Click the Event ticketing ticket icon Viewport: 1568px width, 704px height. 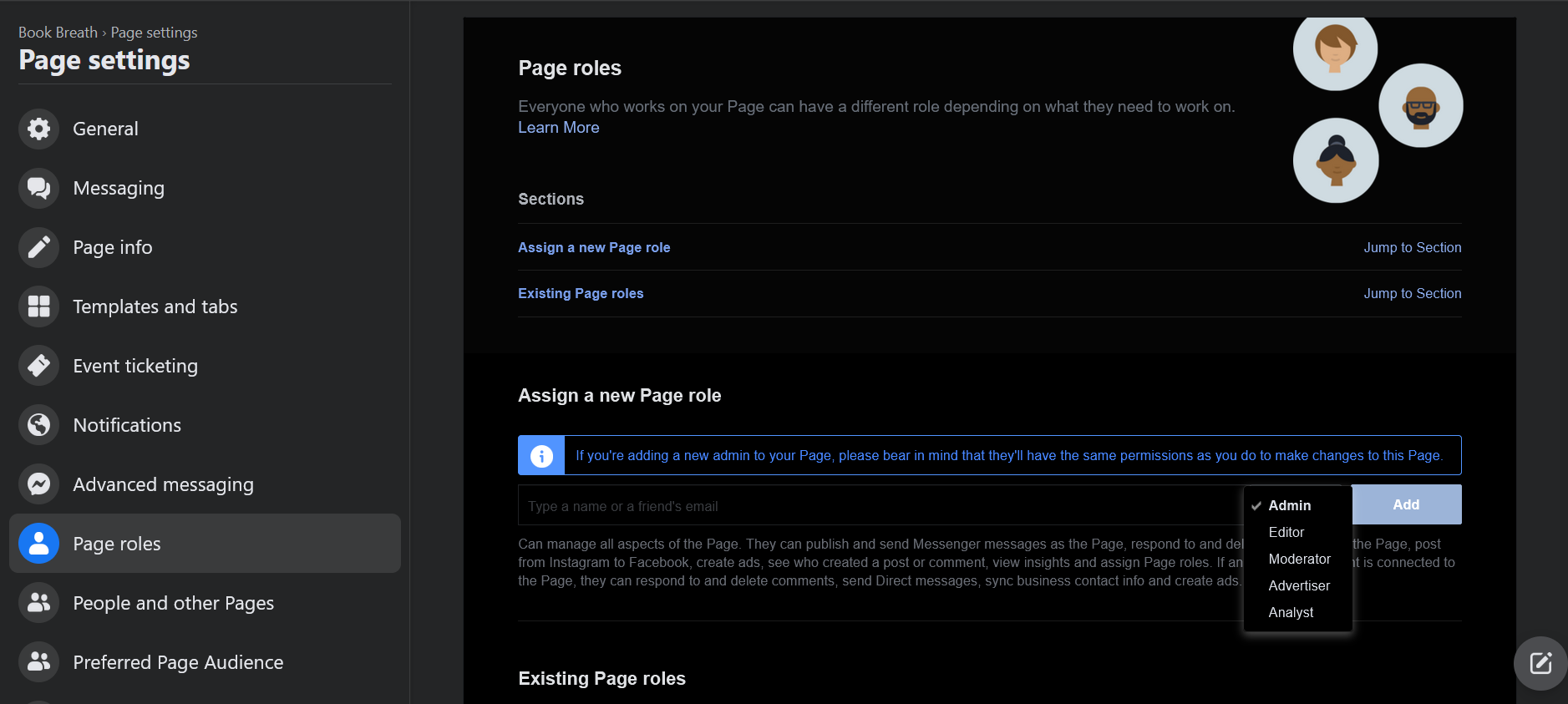click(38, 366)
